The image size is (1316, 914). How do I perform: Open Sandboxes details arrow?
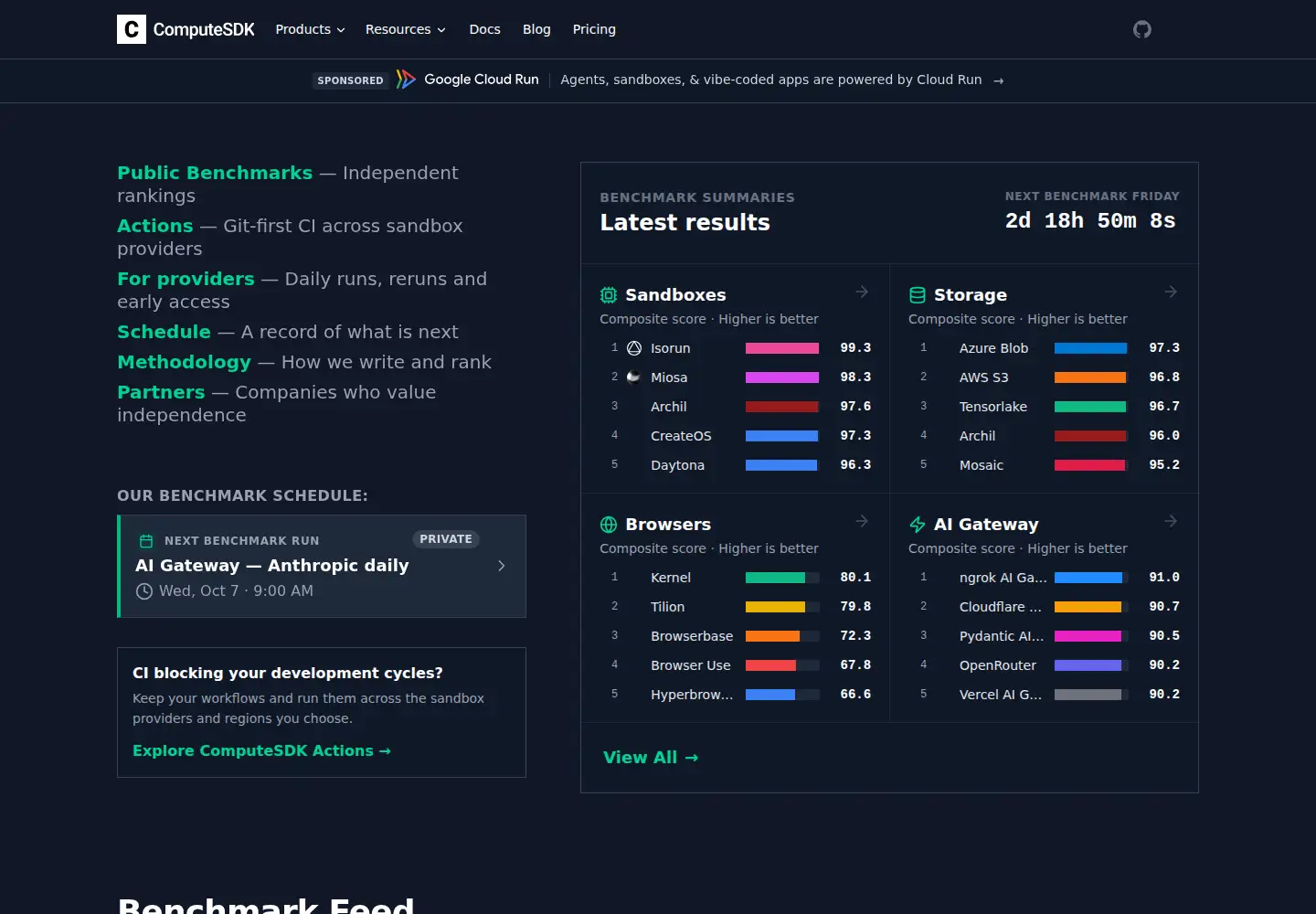coord(862,292)
